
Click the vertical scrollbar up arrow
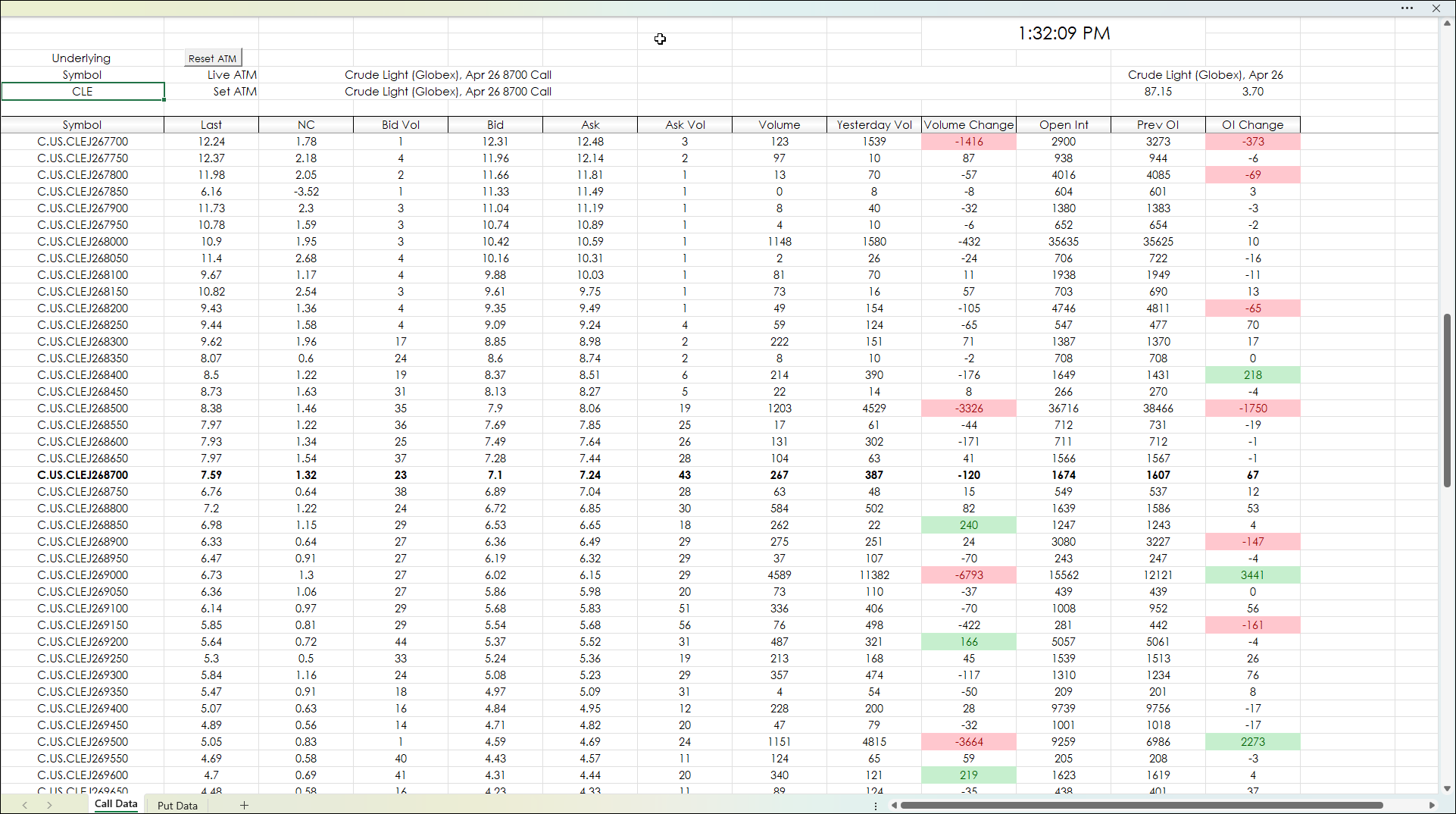click(x=1447, y=23)
